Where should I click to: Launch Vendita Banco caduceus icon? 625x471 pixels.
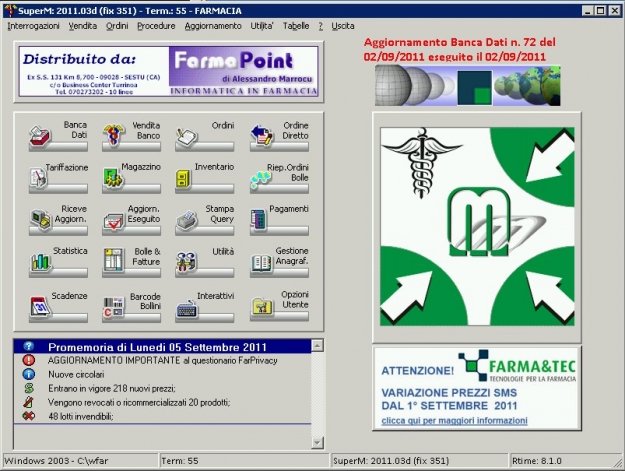pyautogui.click(x=114, y=136)
